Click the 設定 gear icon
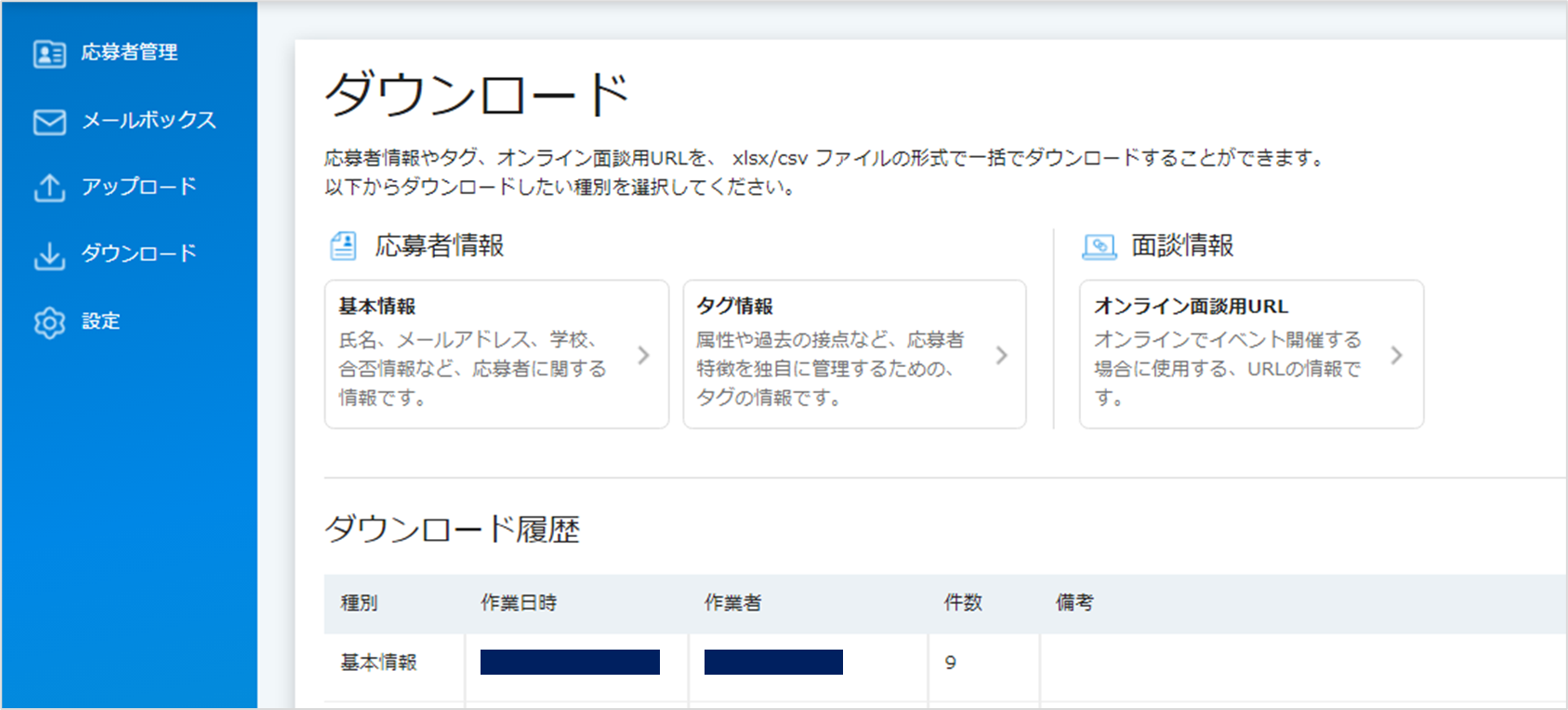1568x710 pixels. pos(49,322)
